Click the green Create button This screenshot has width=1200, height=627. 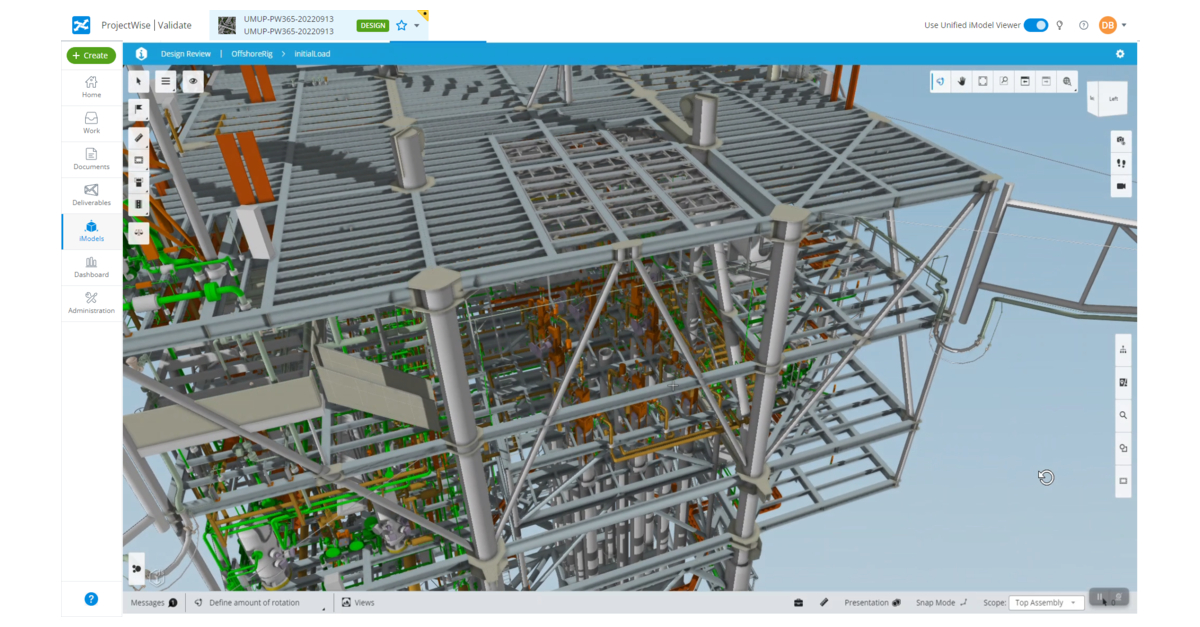pos(91,56)
